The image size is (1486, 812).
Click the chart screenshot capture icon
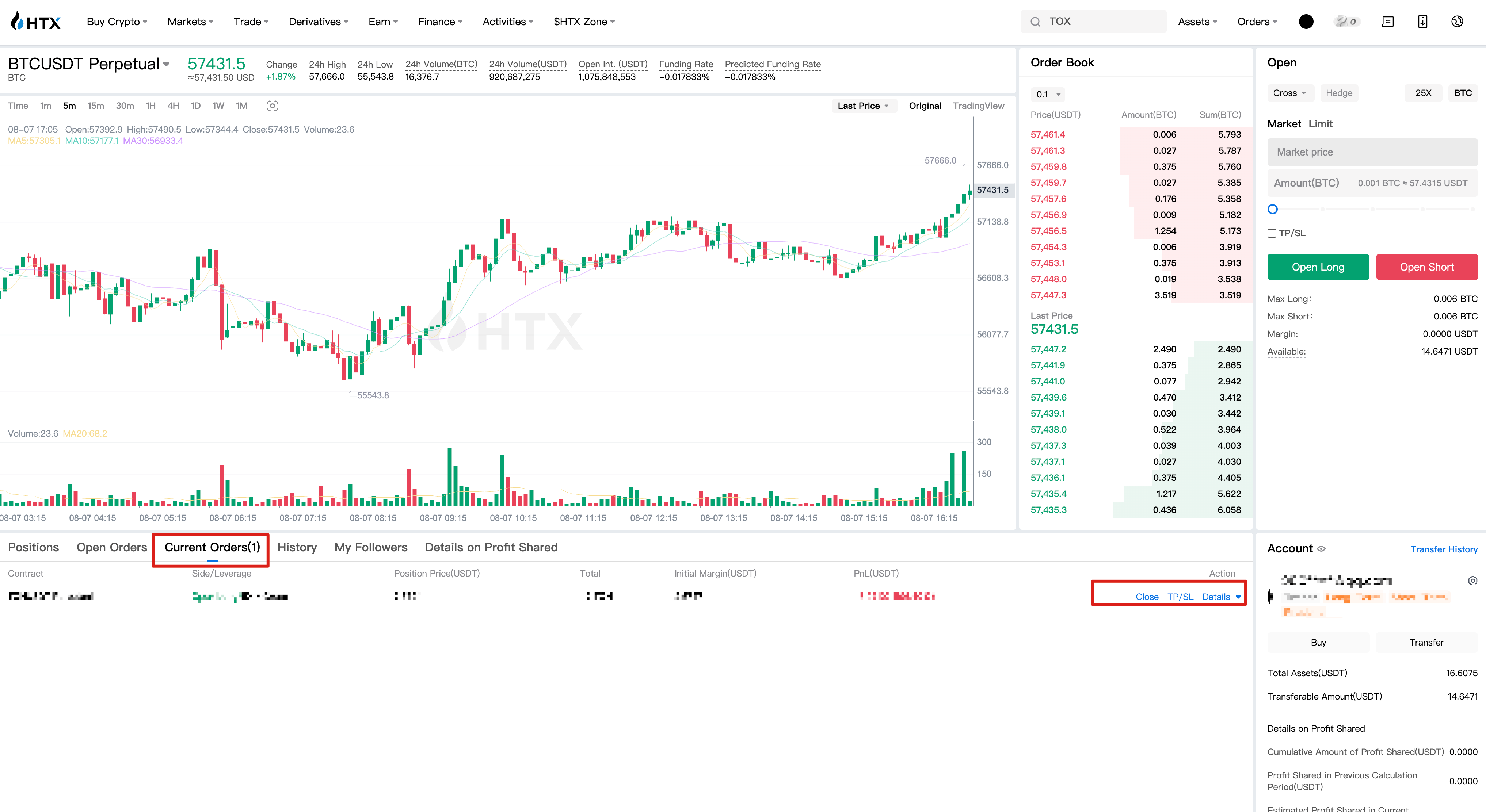pyautogui.click(x=272, y=106)
